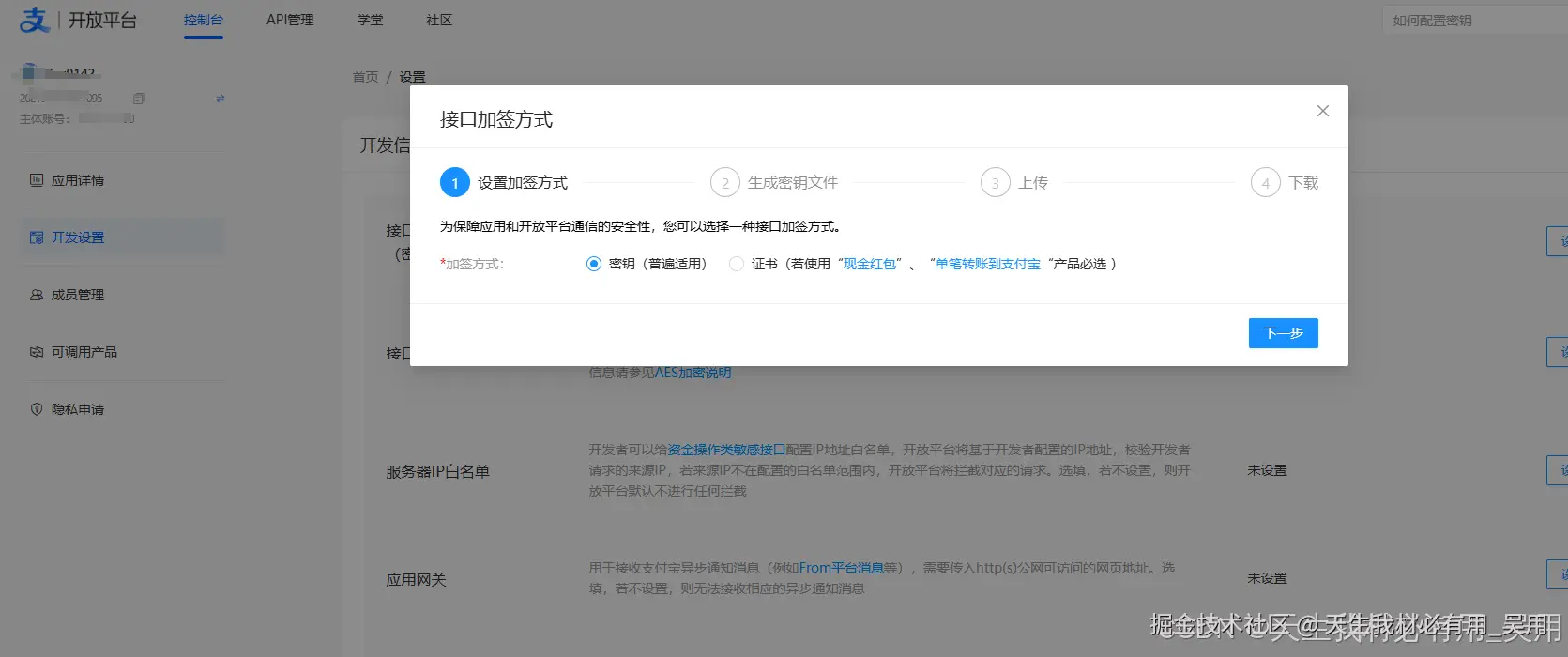The width and height of the screenshot is (1568, 657).
Task: Click the 开放平台 title text
Action: 102,20
